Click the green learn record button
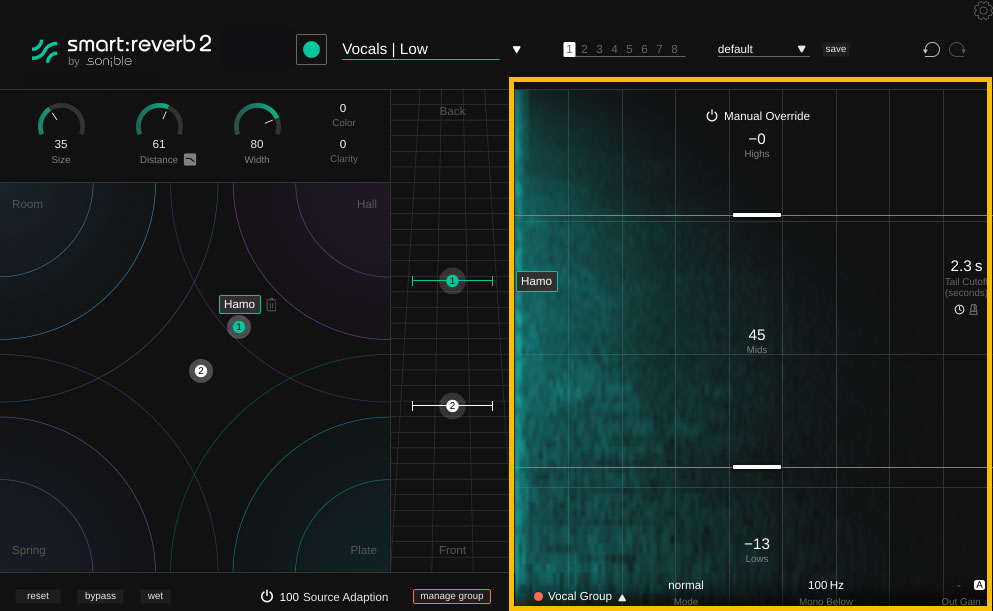This screenshot has width=993, height=611. pos(312,49)
